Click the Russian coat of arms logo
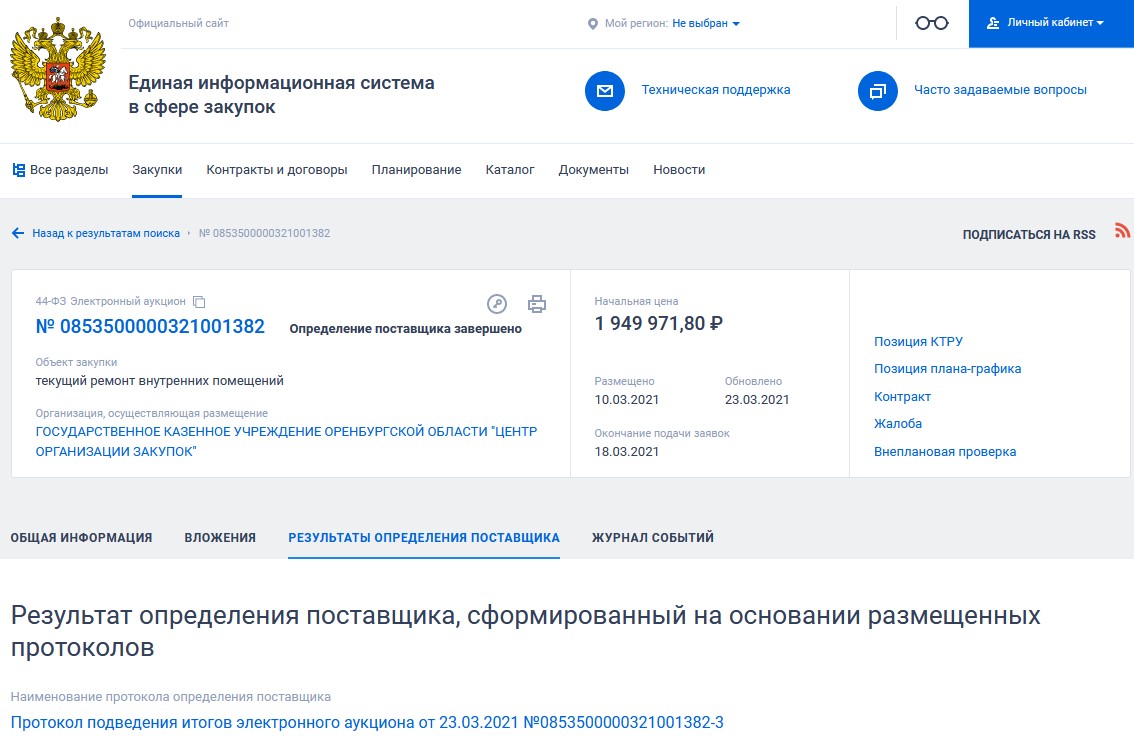The image size is (1134, 756). 58,70
